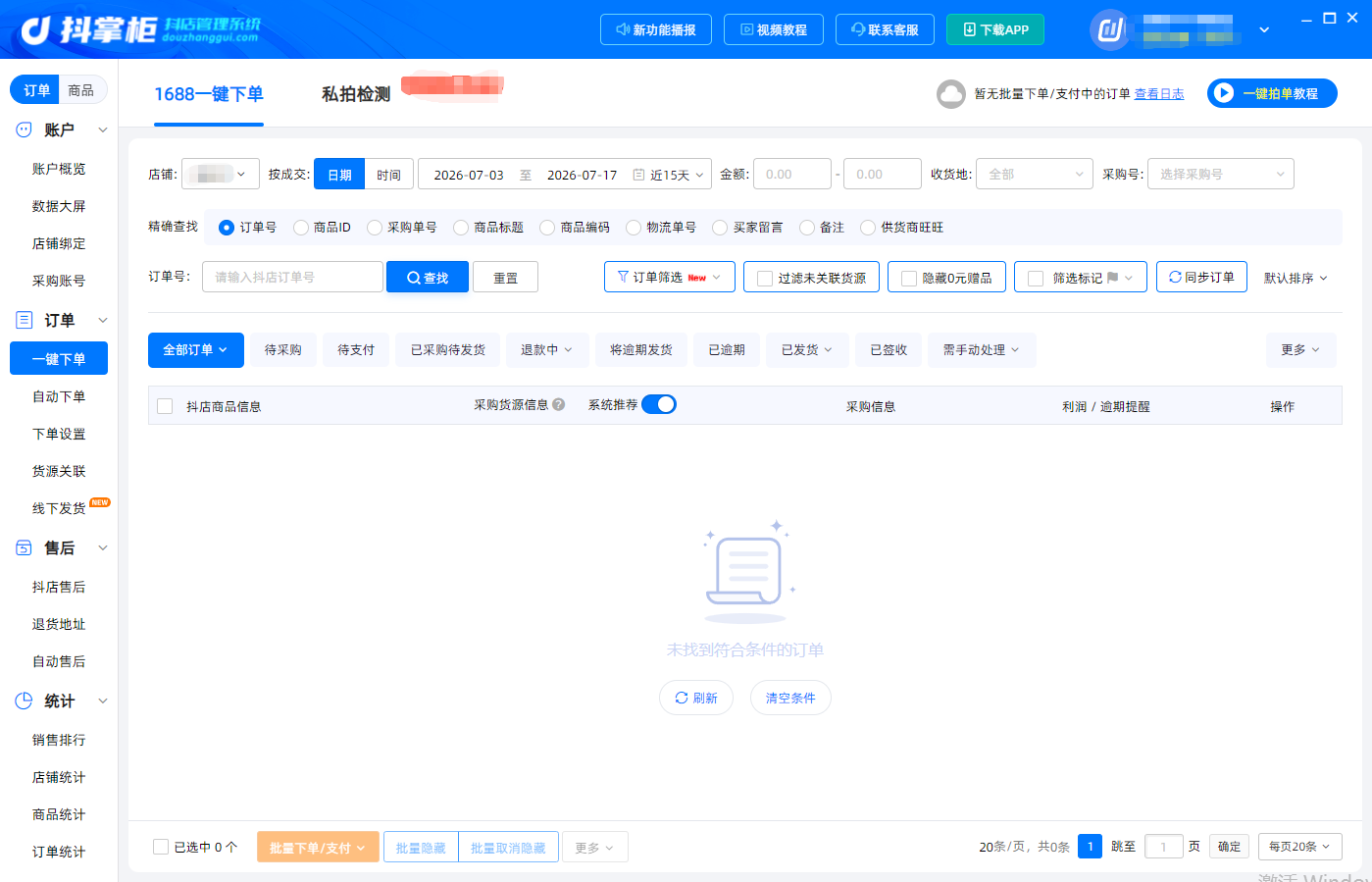Click the calendar icon in the date range
This screenshot has height=882, width=1372.
[638, 175]
